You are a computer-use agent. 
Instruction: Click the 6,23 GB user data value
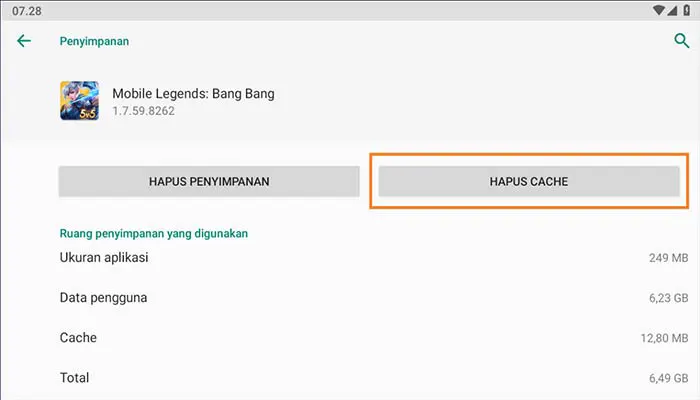(x=667, y=298)
